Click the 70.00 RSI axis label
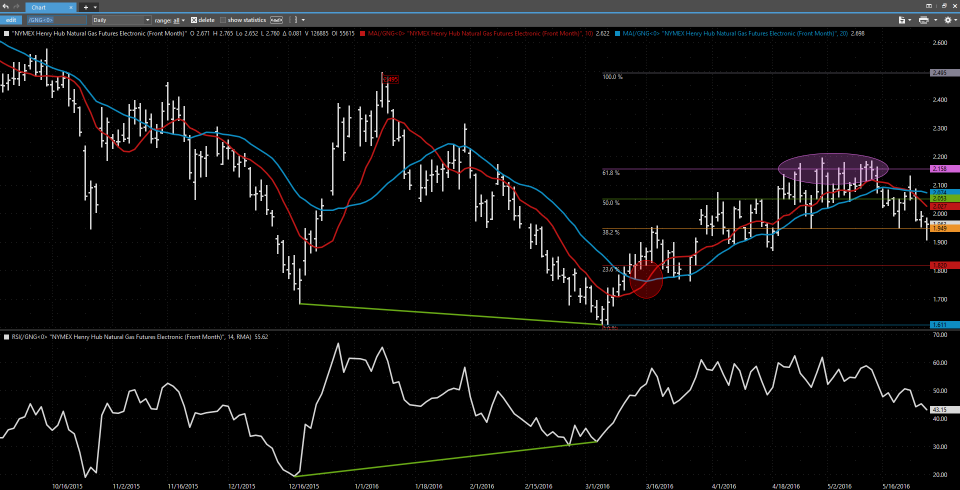Screen dimensions: 960x490 (939, 335)
